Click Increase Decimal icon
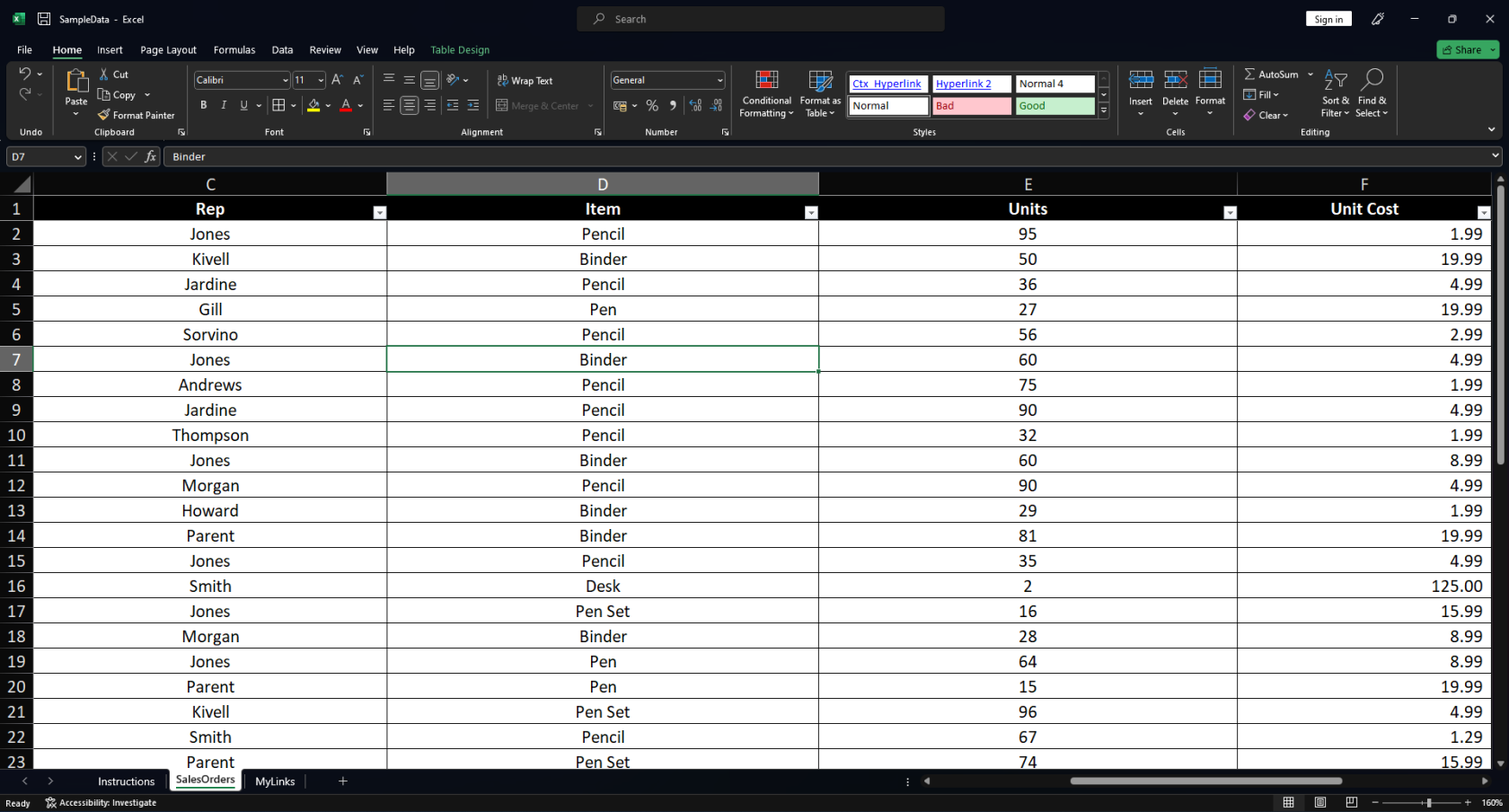This screenshot has height=812, width=1509. [x=695, y=105]
